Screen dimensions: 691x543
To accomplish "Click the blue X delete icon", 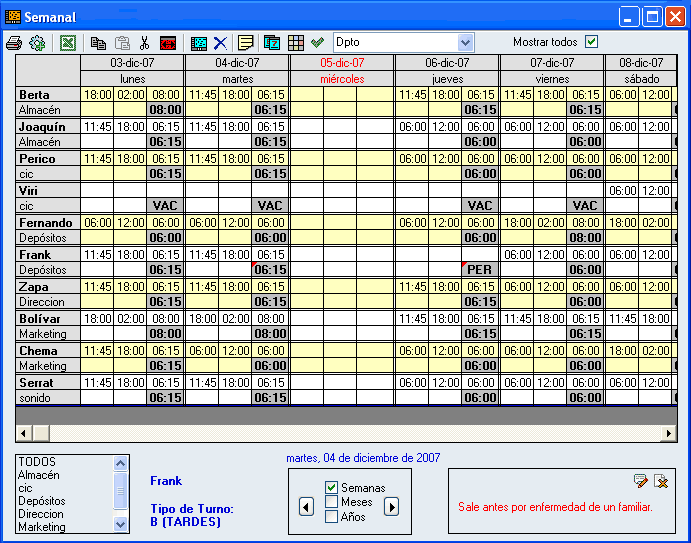I will (x=220, y=43).
